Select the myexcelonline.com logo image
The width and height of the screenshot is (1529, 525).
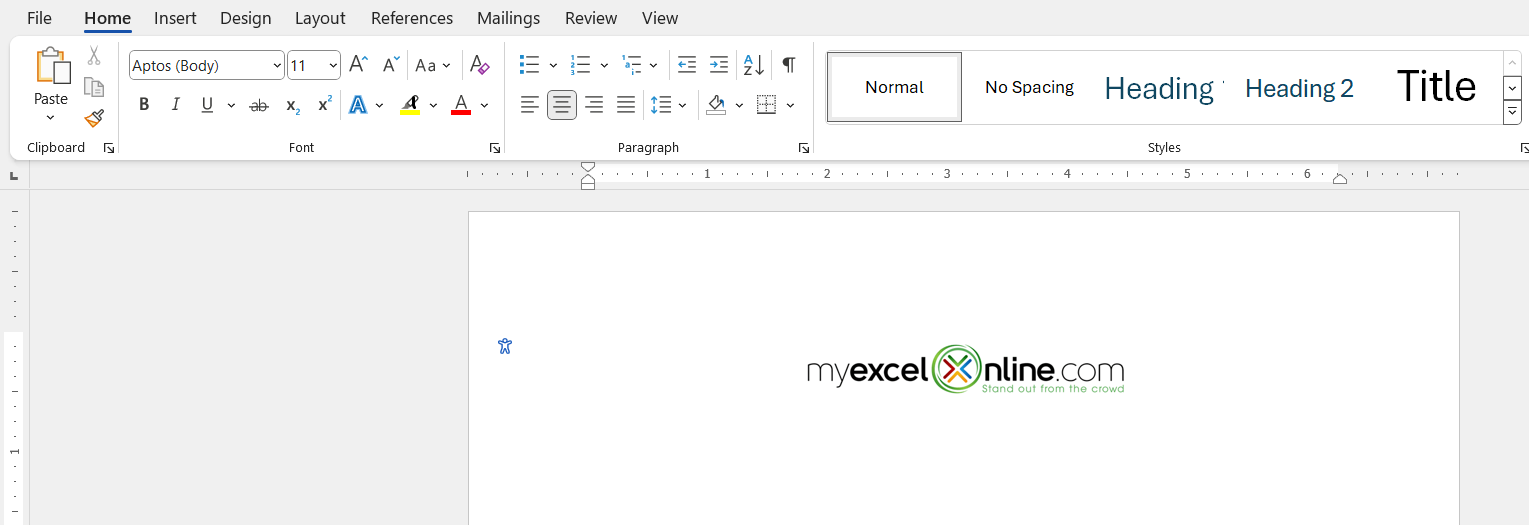[965, 369]
